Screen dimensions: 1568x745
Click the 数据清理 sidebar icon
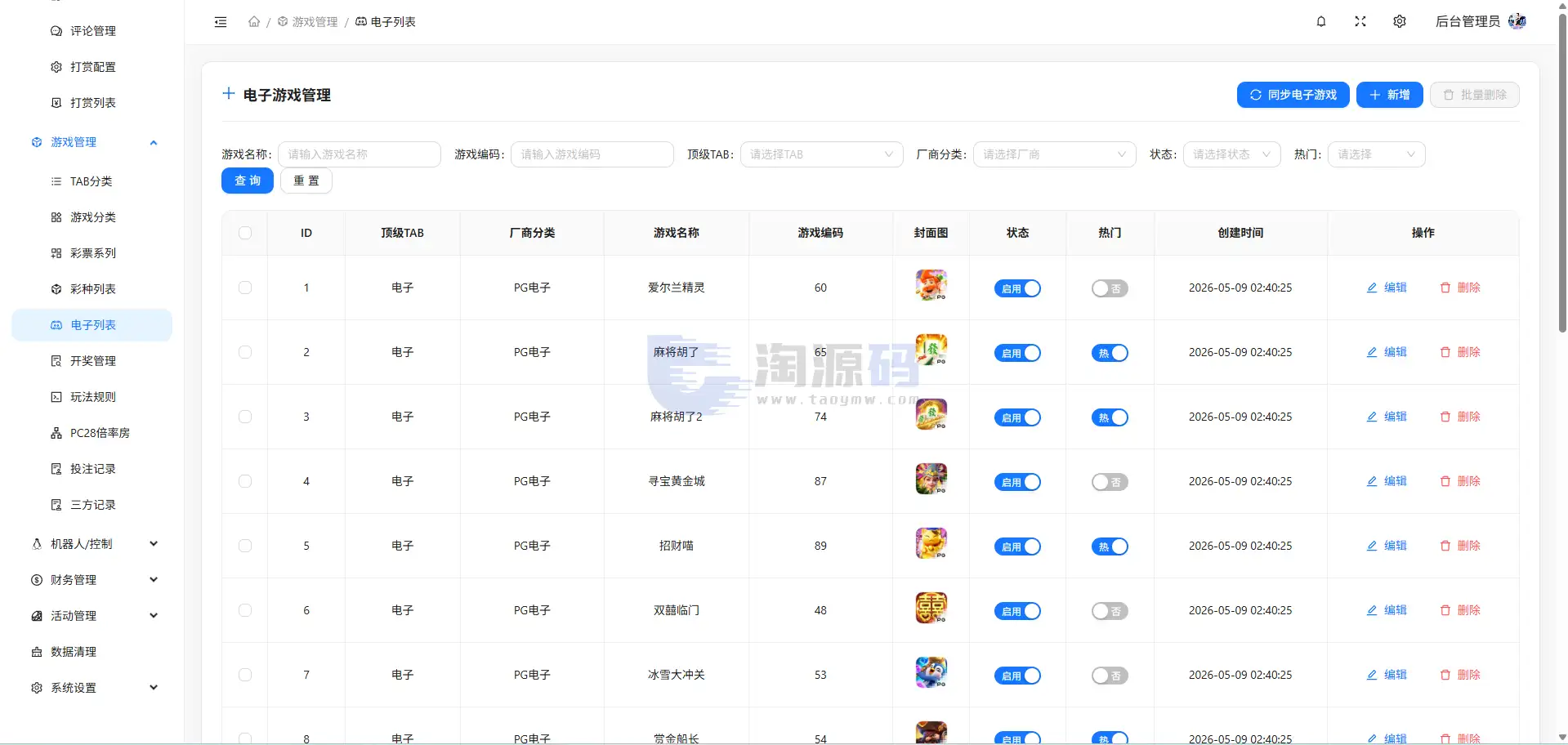click(x=37, y=652)
